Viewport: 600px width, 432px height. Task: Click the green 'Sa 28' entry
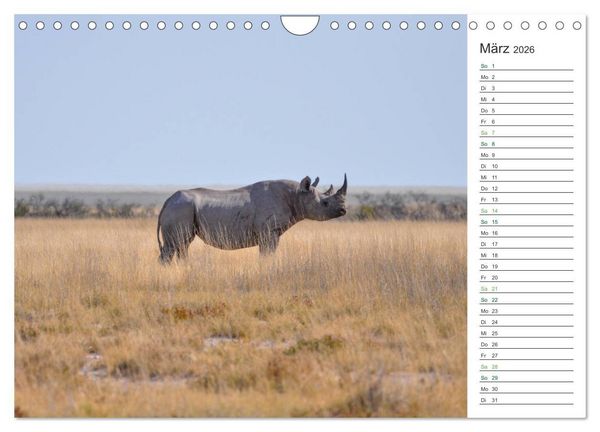pos(527,367)
